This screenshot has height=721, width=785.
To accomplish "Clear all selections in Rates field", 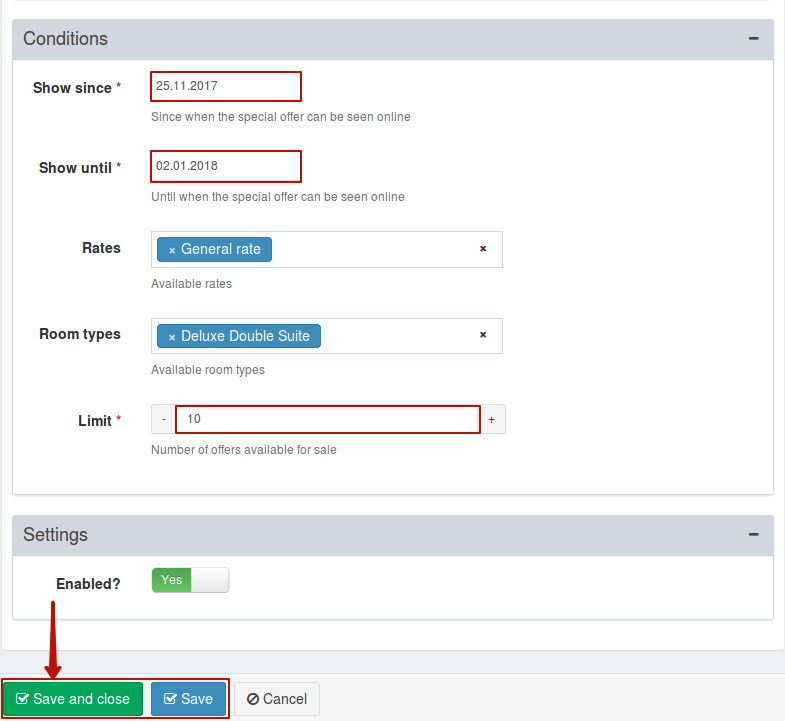I will 483,248.
